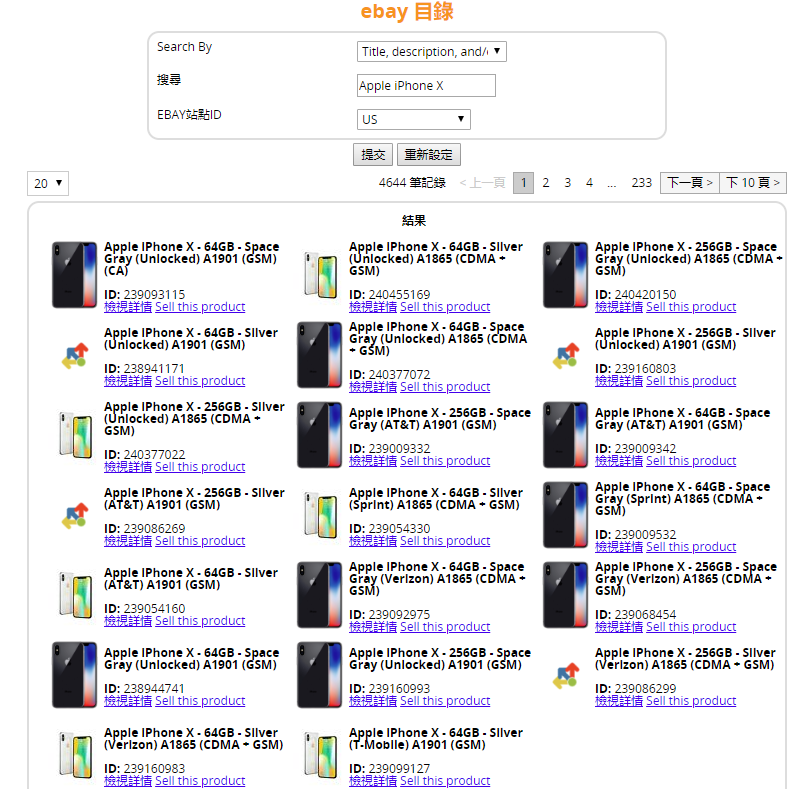Image resolution: width=806 pixels, height=789 pixels.
Task: Click title 'Apple iPhone X - 64GB - Silver (Sprint)'
Action: (x=436, y=499)
